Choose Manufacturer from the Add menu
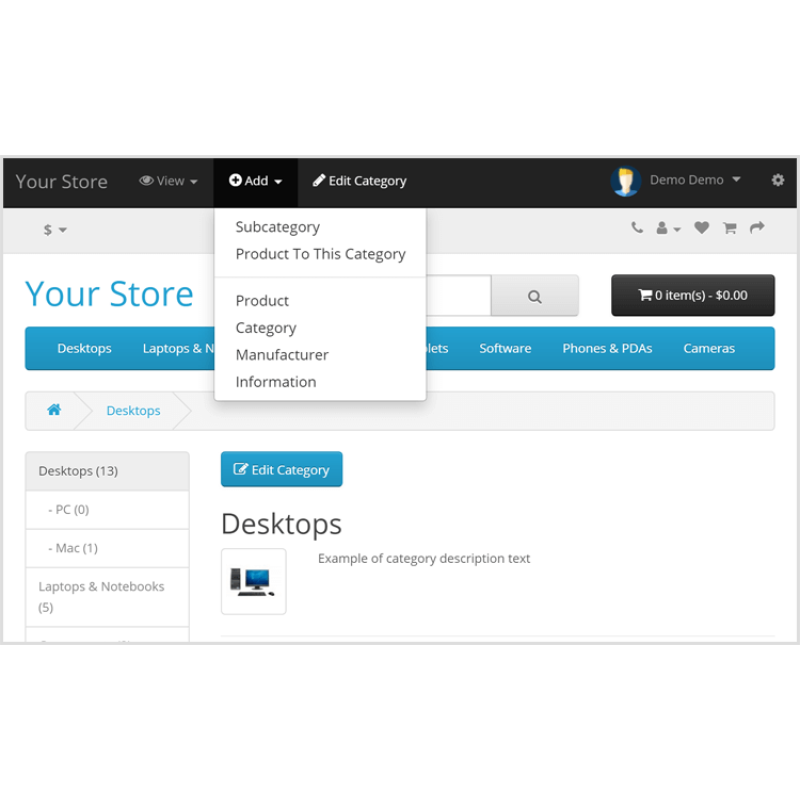Image resolution: width=800 pixels, height=800 pixels. coord(282,354)
